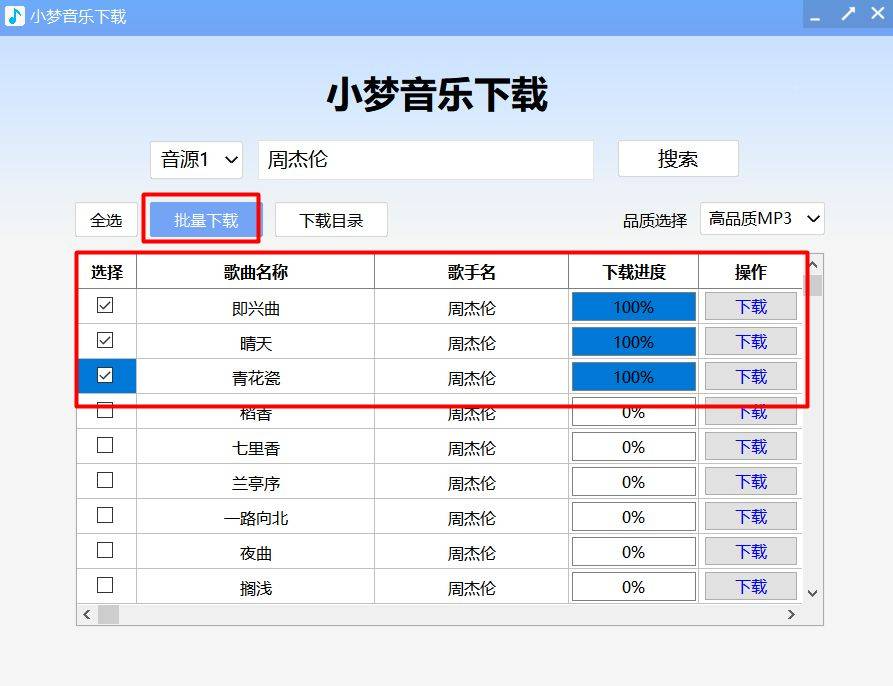Click the 晴天 100% progress bar
893x686 pixels.
(x=632, y=341)
